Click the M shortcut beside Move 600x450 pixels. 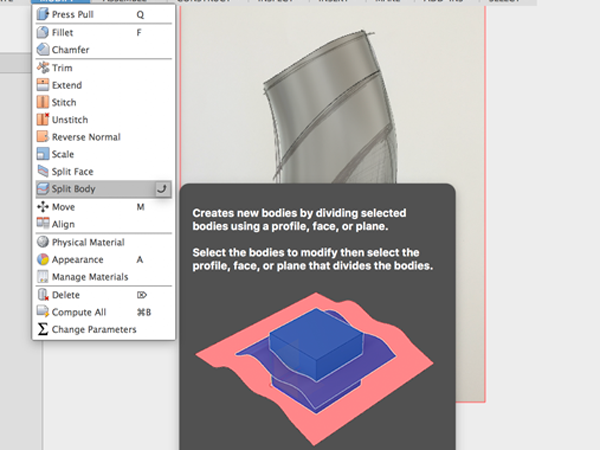click(140, 207)
